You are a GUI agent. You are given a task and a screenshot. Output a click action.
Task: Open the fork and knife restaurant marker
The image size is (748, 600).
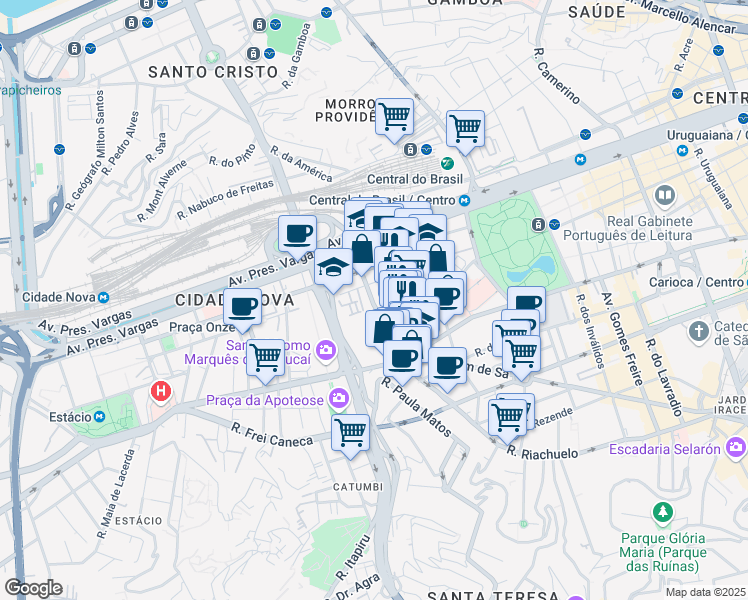pyautogui.click(x=406, y=291)
